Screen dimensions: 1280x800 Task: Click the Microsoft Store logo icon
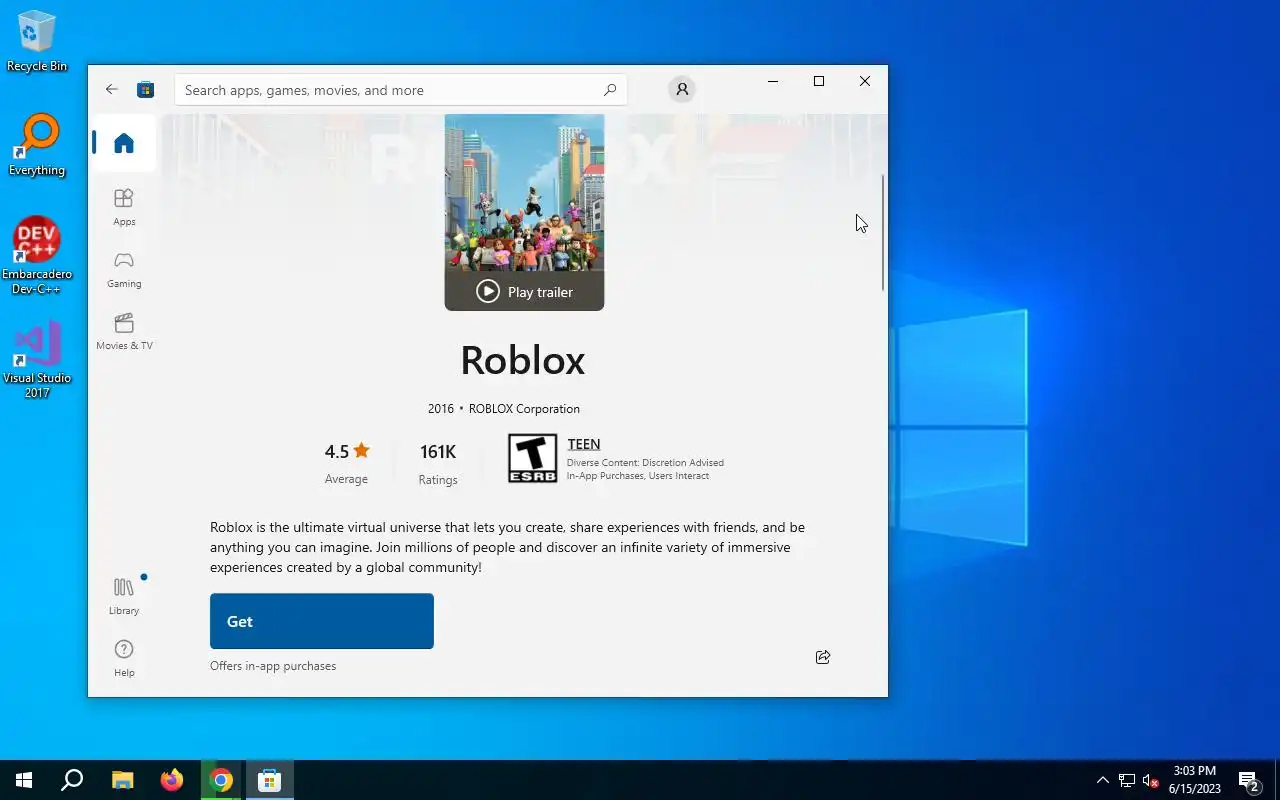pos(145,89)
